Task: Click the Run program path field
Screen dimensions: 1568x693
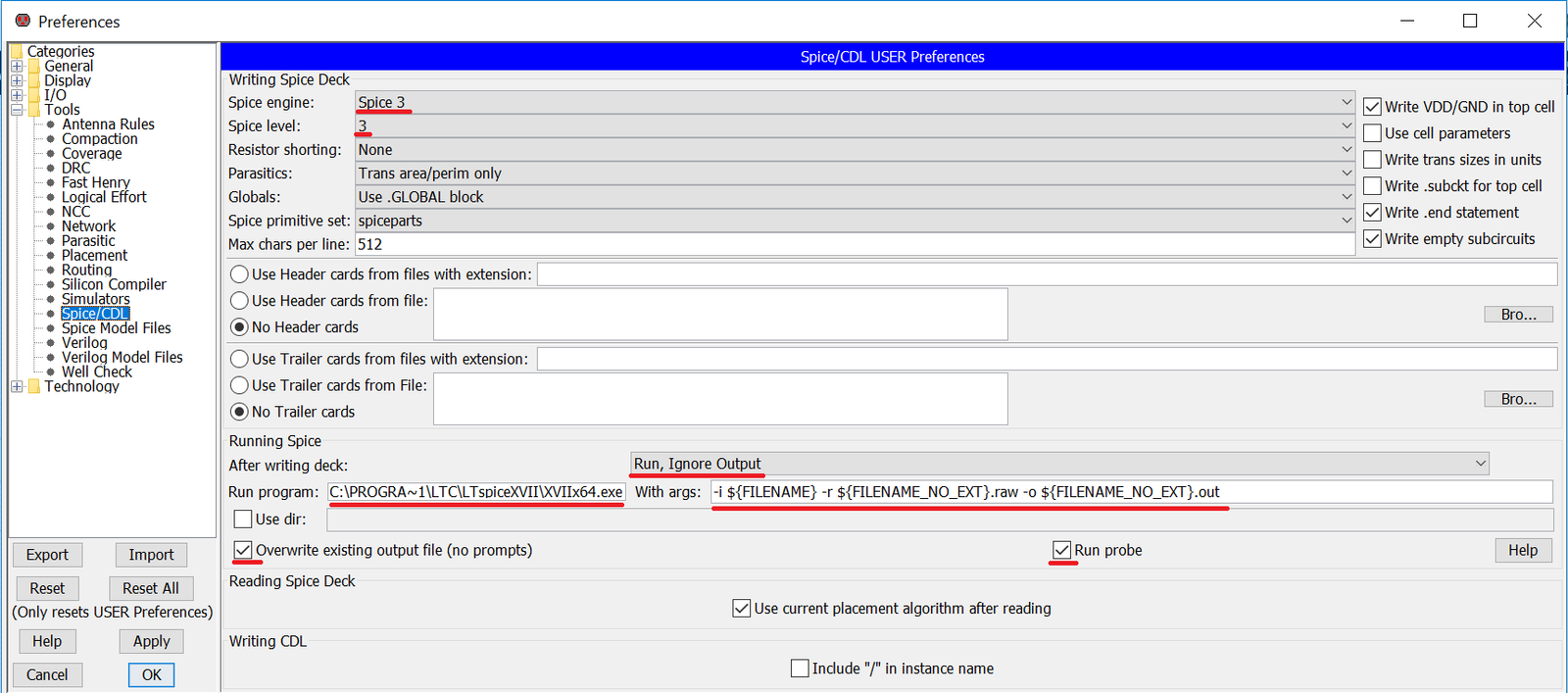Action: click(x=476, y=492)
